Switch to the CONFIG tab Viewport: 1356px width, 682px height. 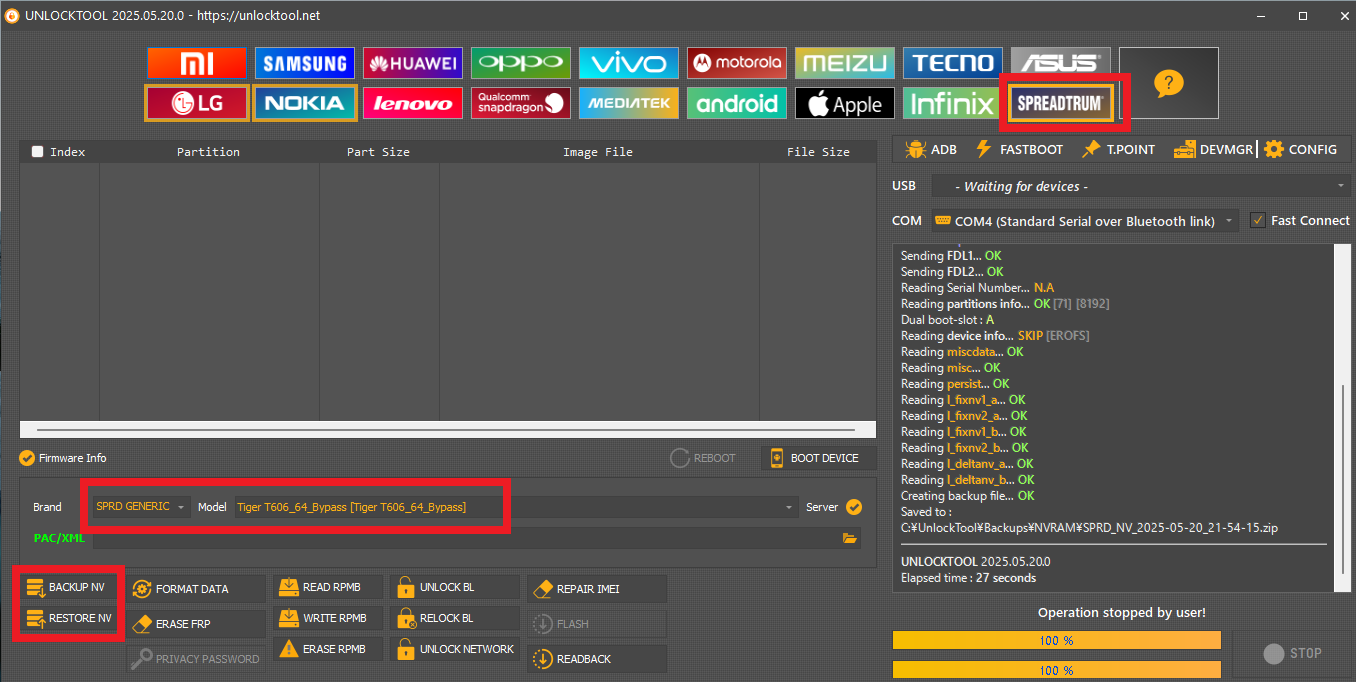point(1301,149)
